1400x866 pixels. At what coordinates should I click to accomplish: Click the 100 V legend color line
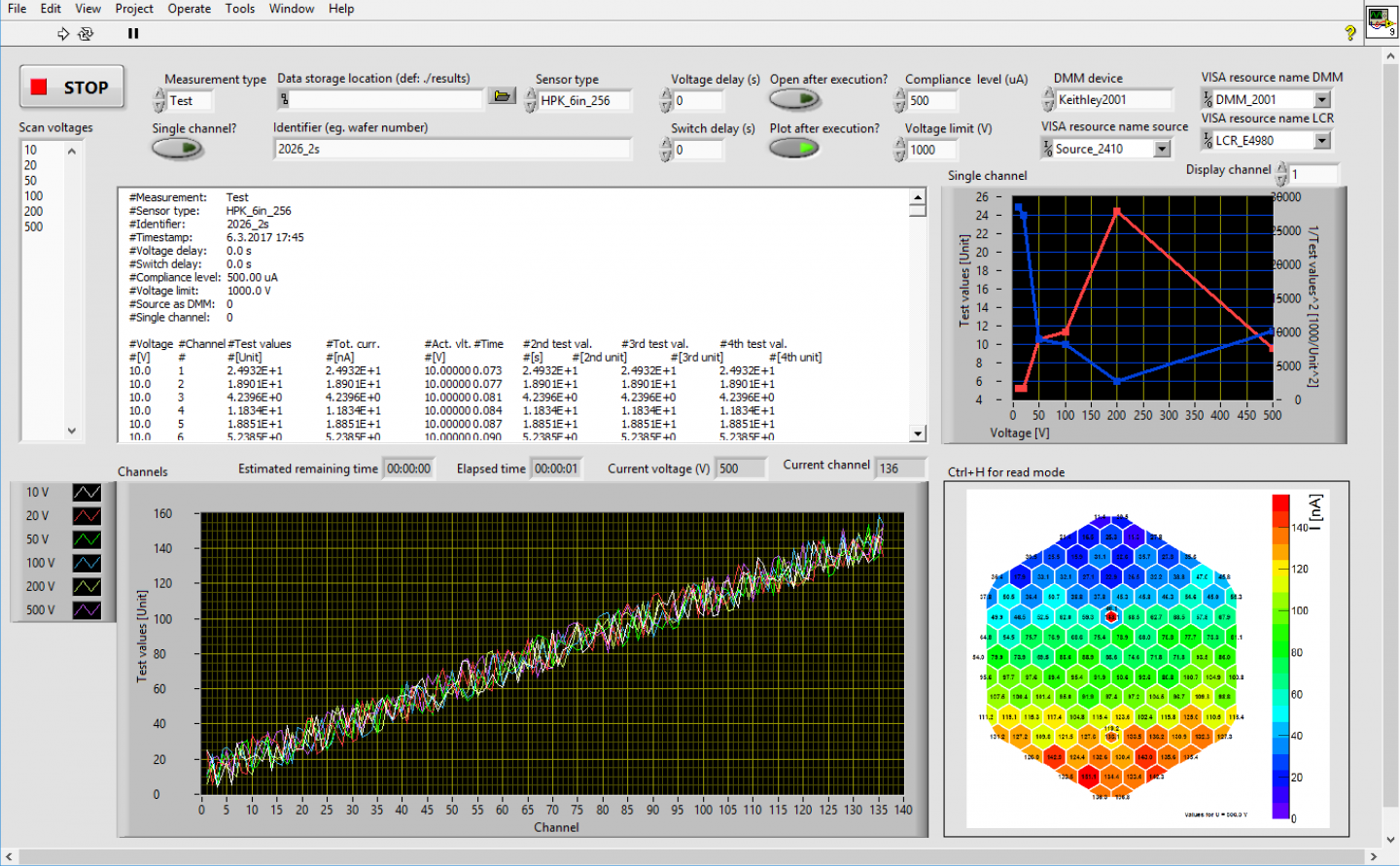tap(87, 563)
